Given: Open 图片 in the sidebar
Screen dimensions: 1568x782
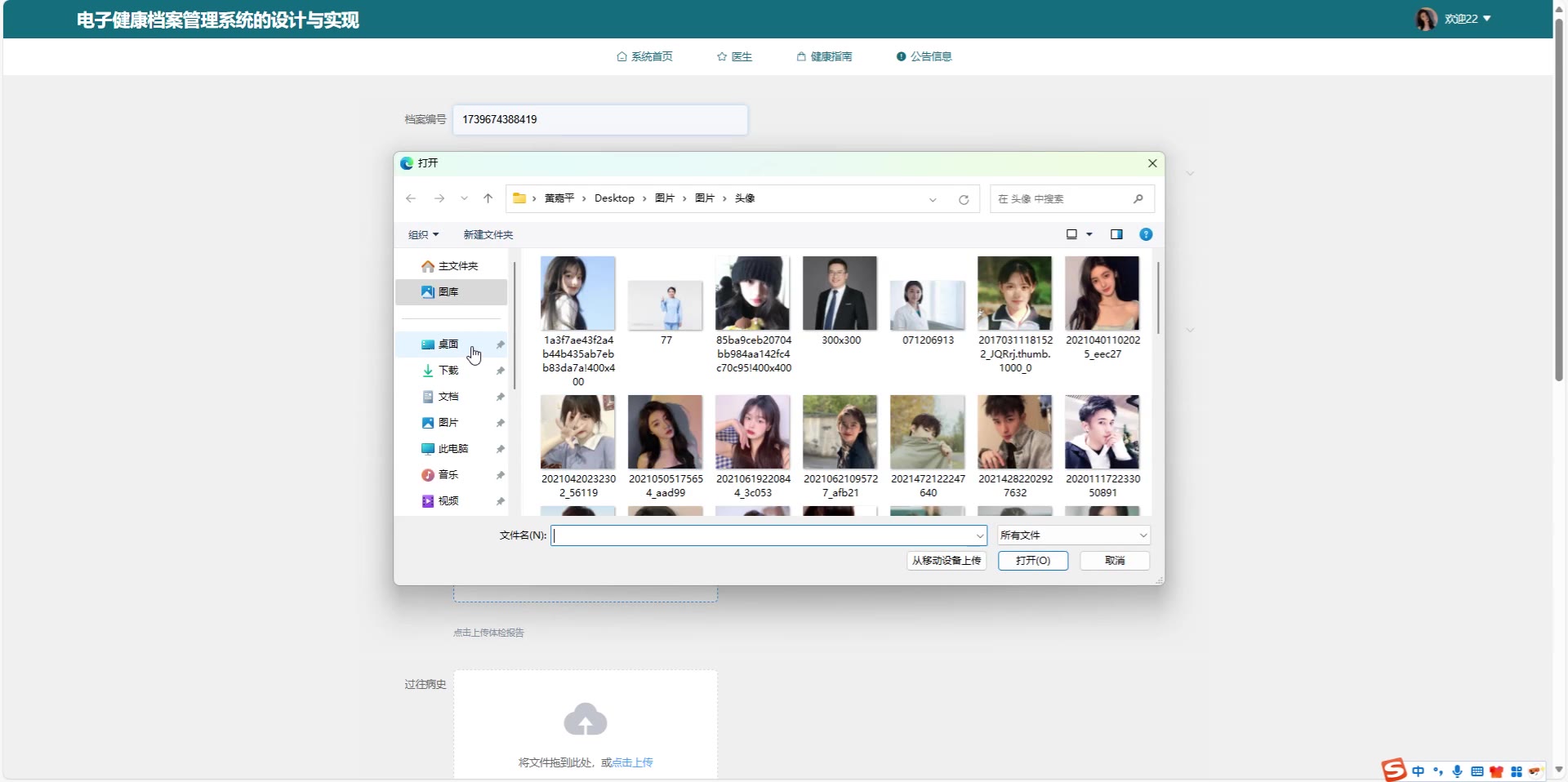Looking at the screenshot, I should [x=451, y=423].
